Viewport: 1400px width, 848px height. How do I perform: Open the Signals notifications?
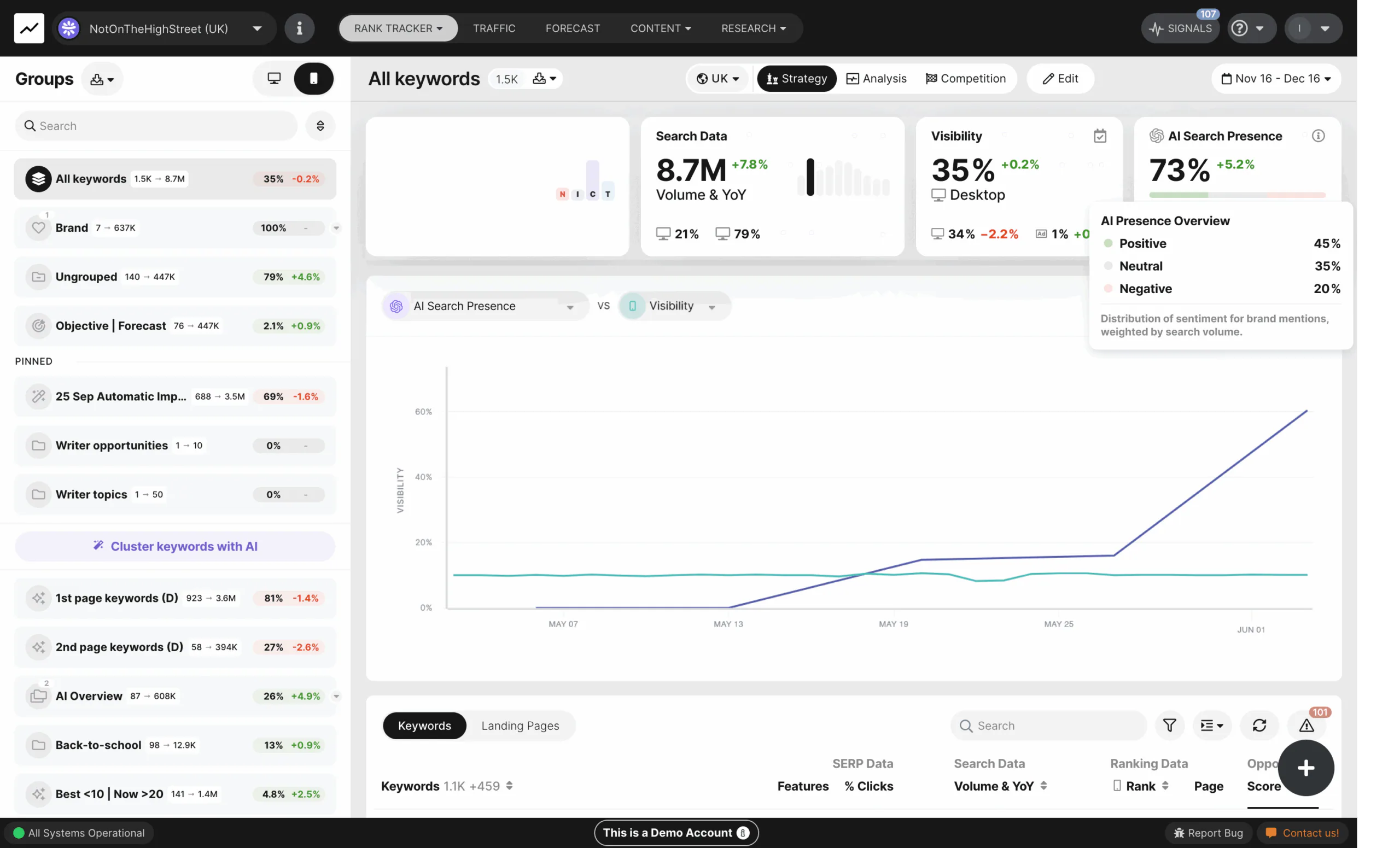click(1180, 28)
